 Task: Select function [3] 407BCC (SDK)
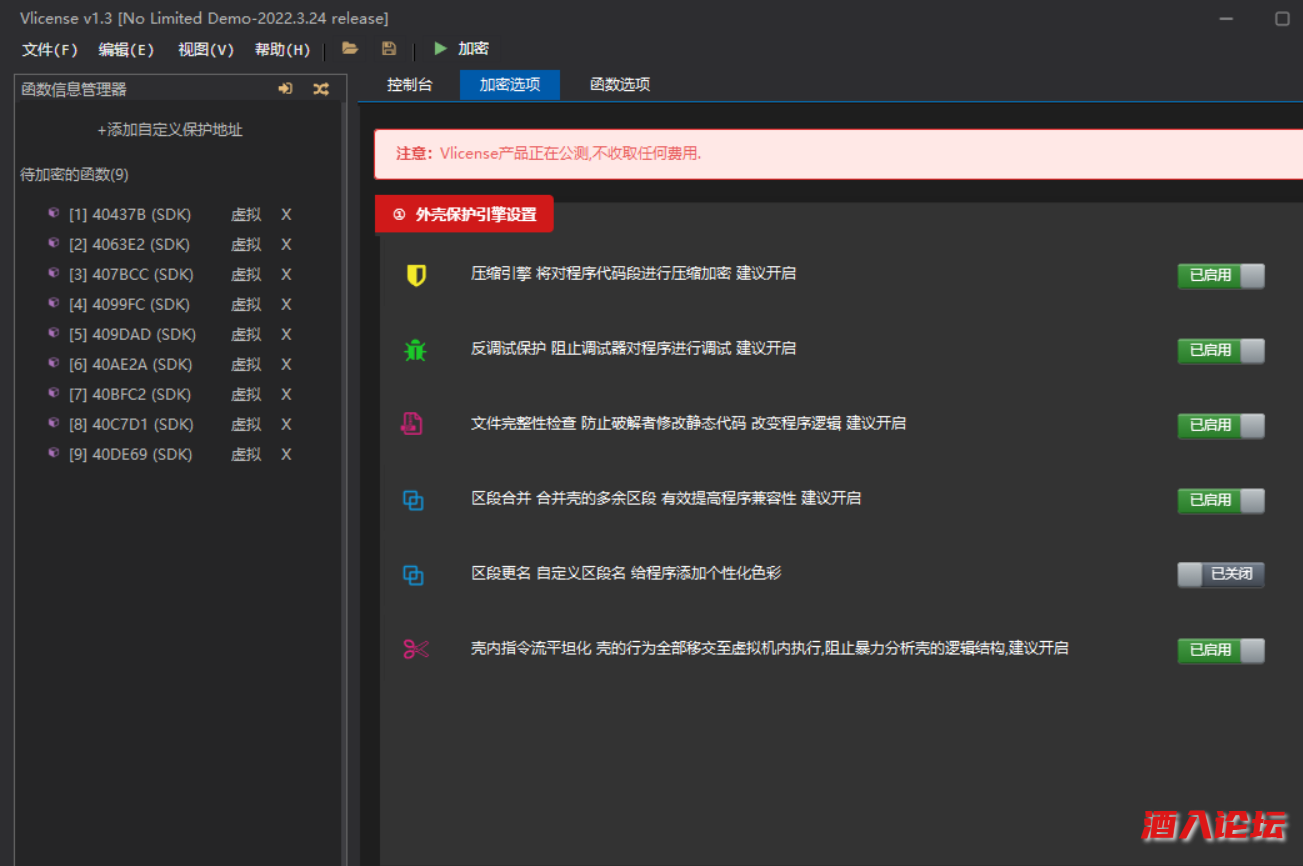click(x=131, y=274)
